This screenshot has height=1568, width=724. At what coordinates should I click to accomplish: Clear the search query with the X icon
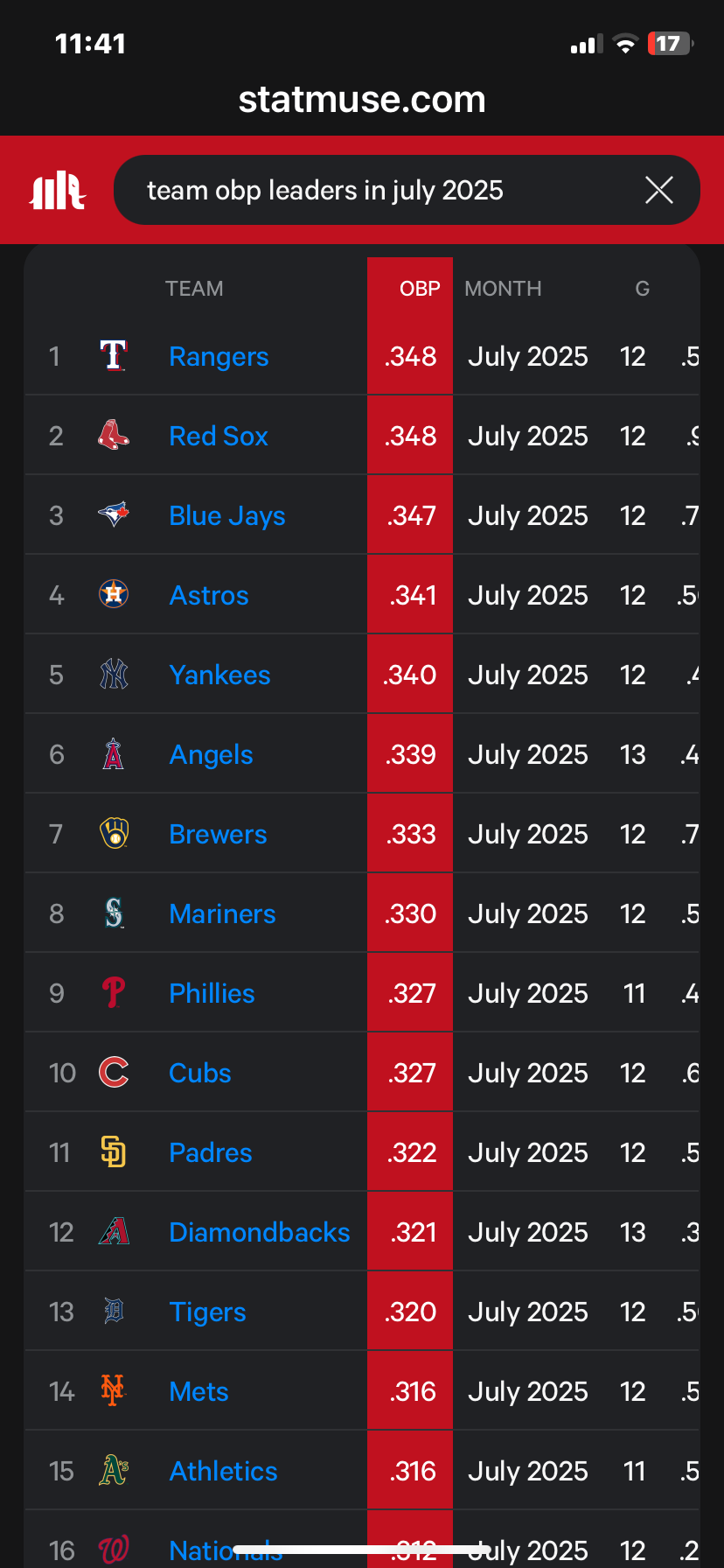659,190
